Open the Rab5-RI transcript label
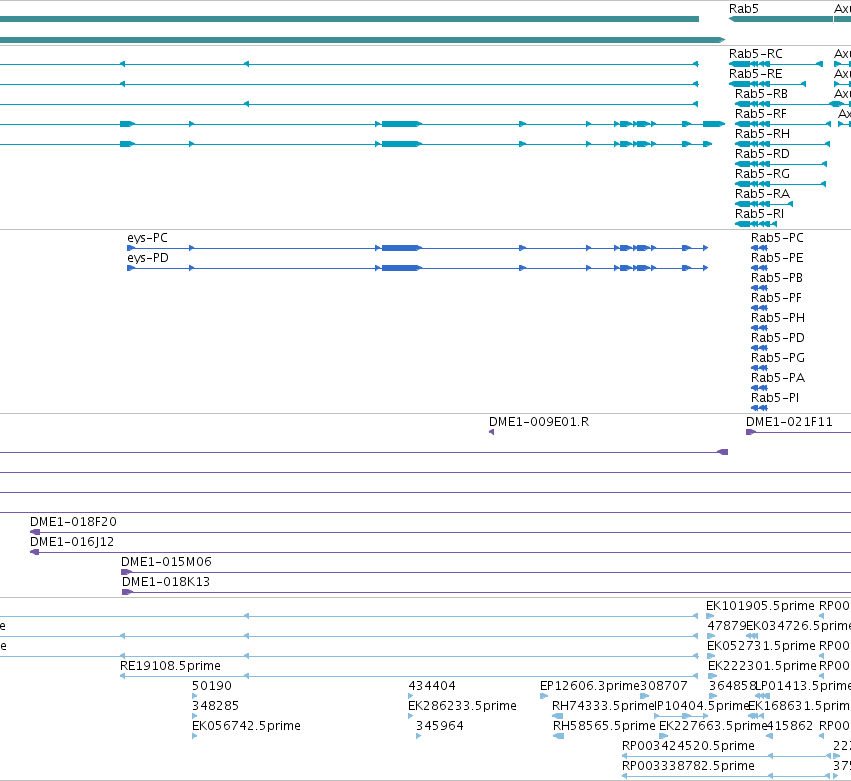 759,214
